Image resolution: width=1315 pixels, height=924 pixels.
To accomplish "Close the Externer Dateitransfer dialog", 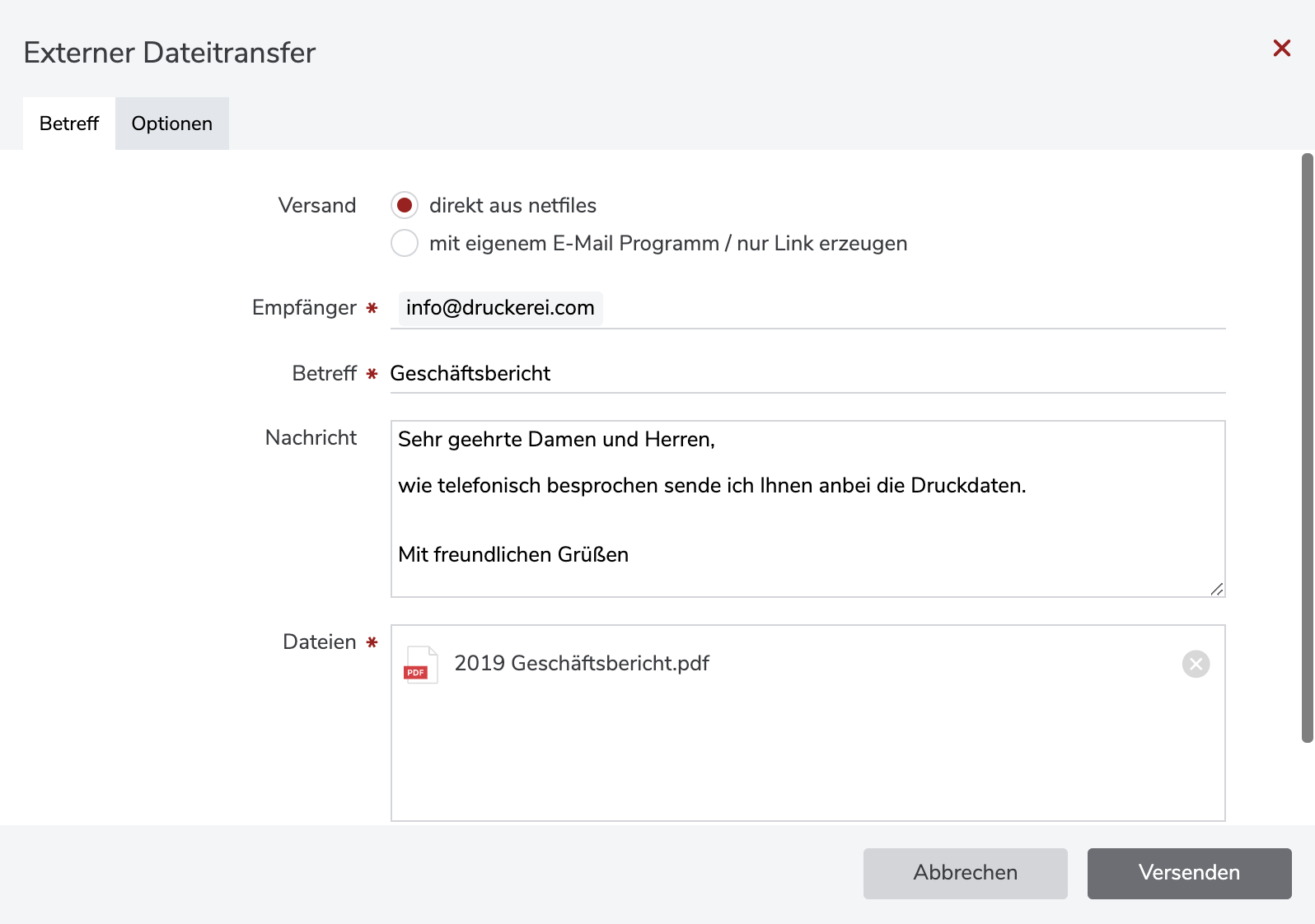I will (x=1281, y=49).
